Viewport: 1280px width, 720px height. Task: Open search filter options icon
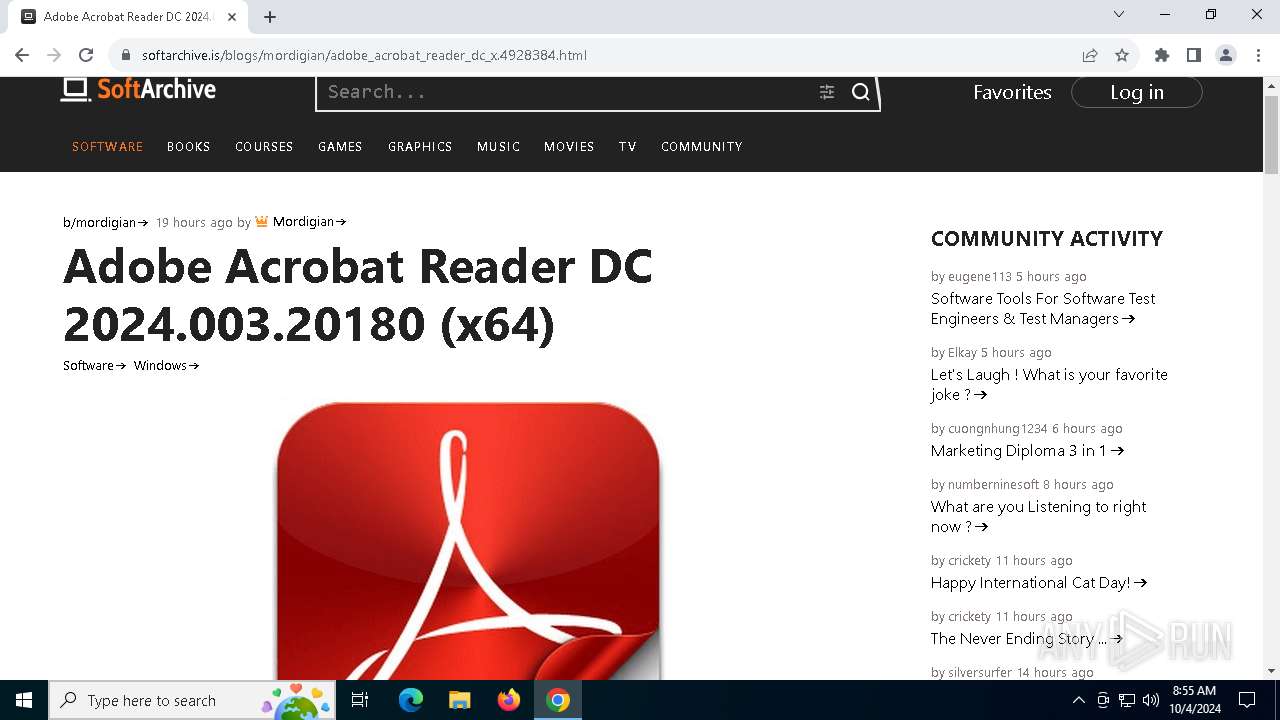pos(827,92)
